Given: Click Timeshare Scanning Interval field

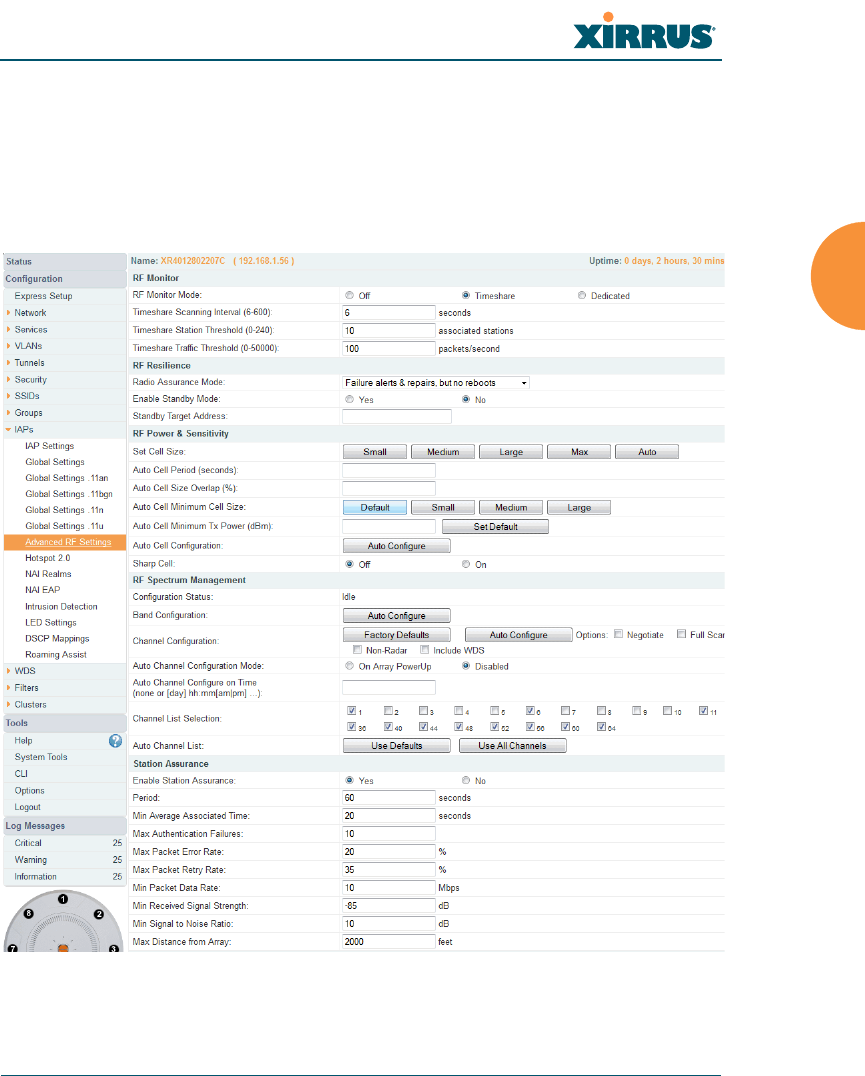Looking at the screenshot, I should pos(389,312).
